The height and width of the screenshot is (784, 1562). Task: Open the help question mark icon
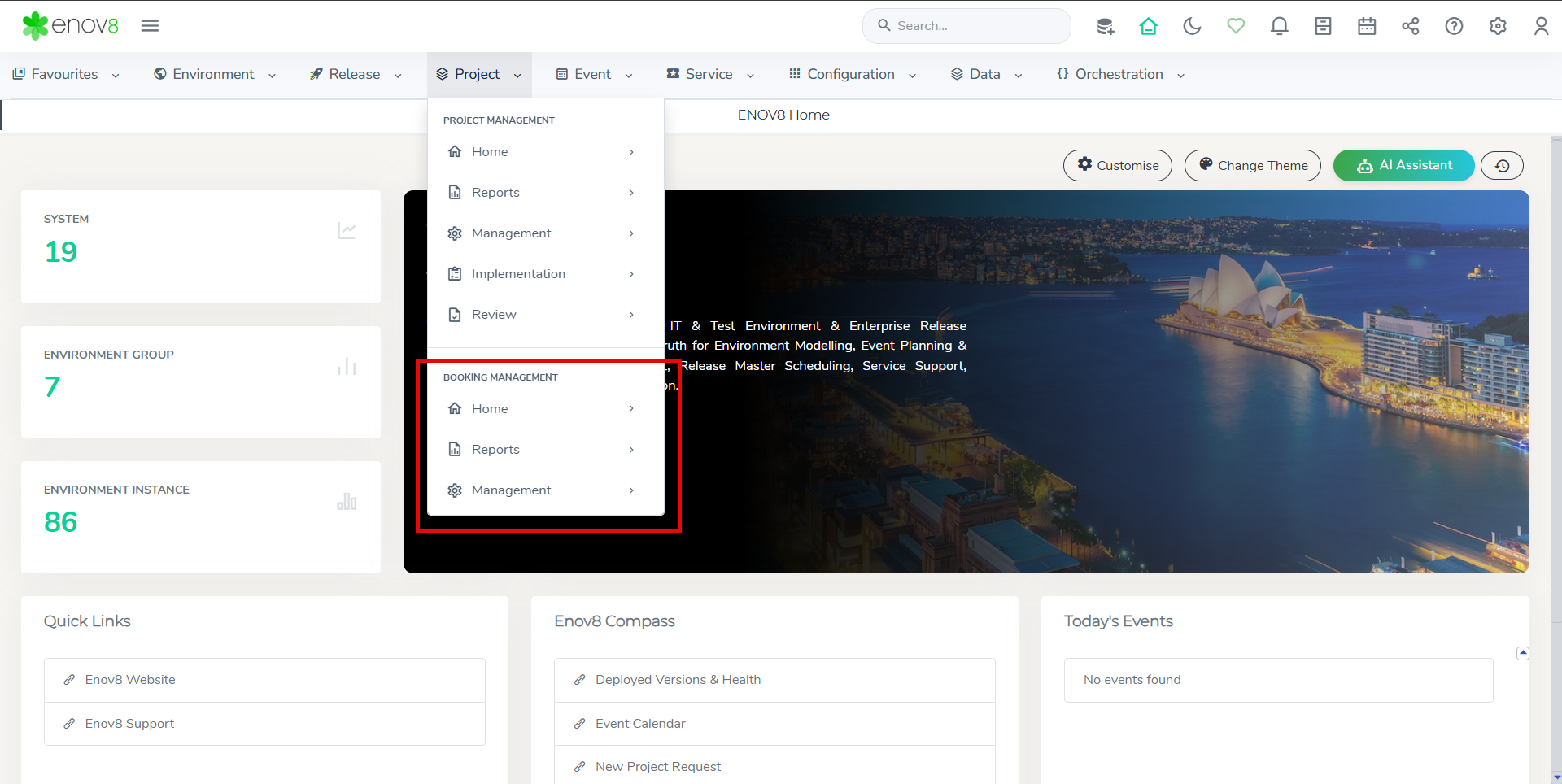(x=1454, y=26)
